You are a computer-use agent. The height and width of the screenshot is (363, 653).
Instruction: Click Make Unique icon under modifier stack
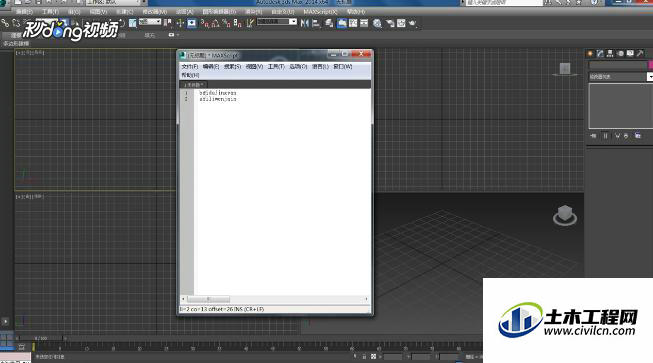coord(617,136)
